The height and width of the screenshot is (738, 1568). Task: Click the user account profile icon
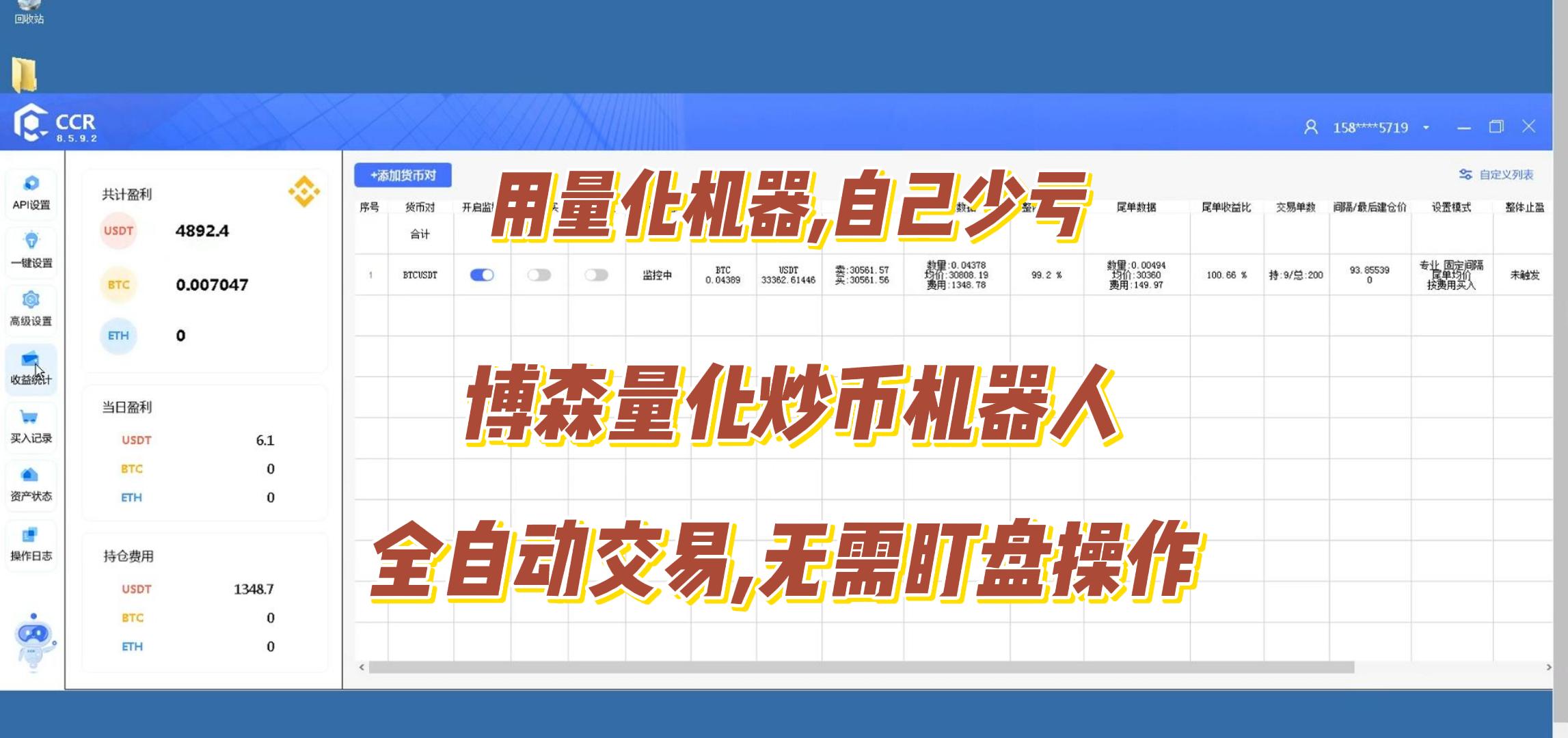(x=1310, y=127)
